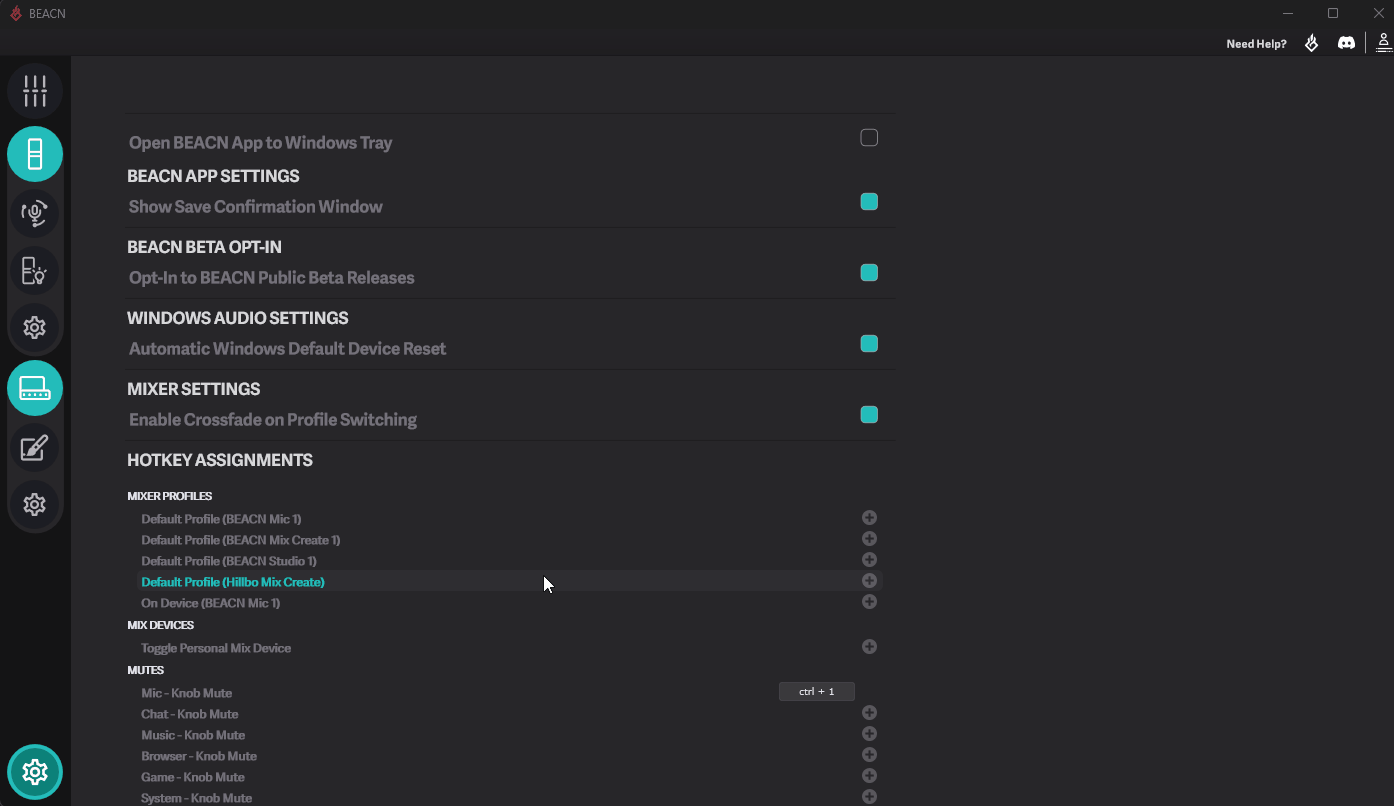
Task: Select the teal BEACN Mic device icon
Action: coord(35,154)
